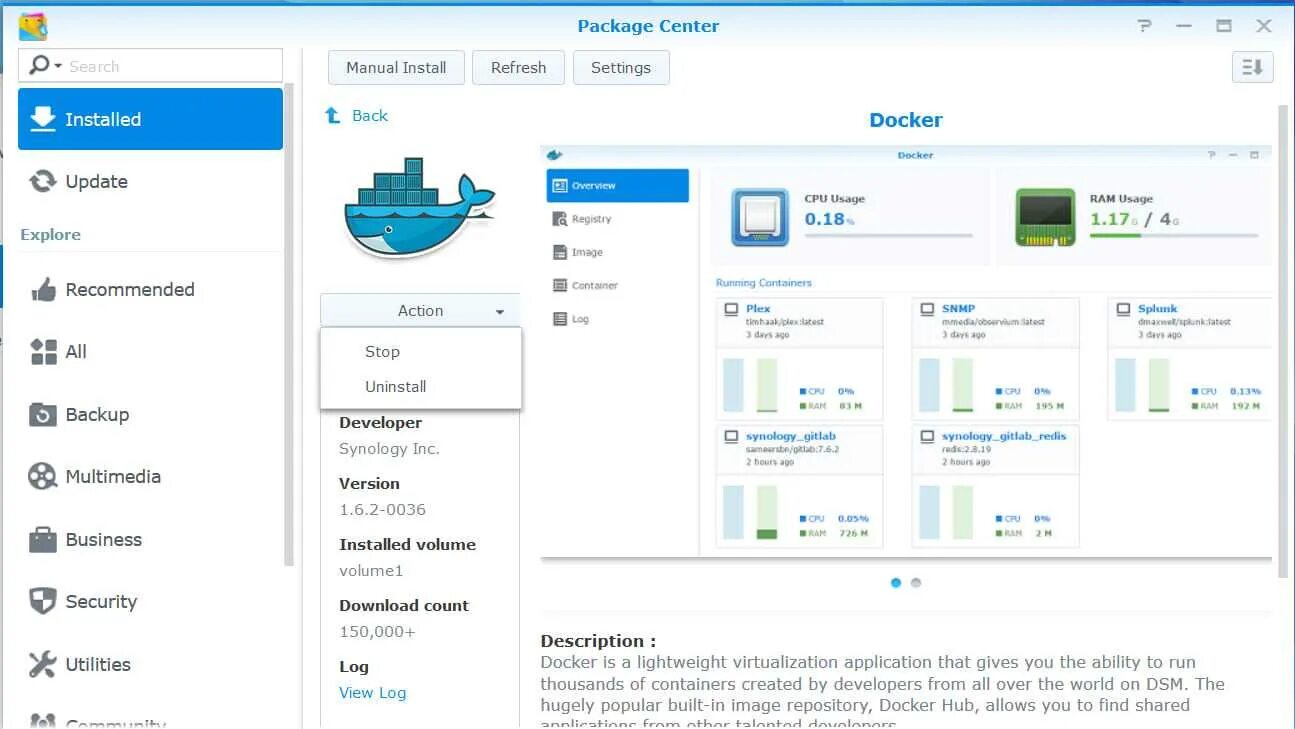Expand the Action dropdown button

[420, 310]
